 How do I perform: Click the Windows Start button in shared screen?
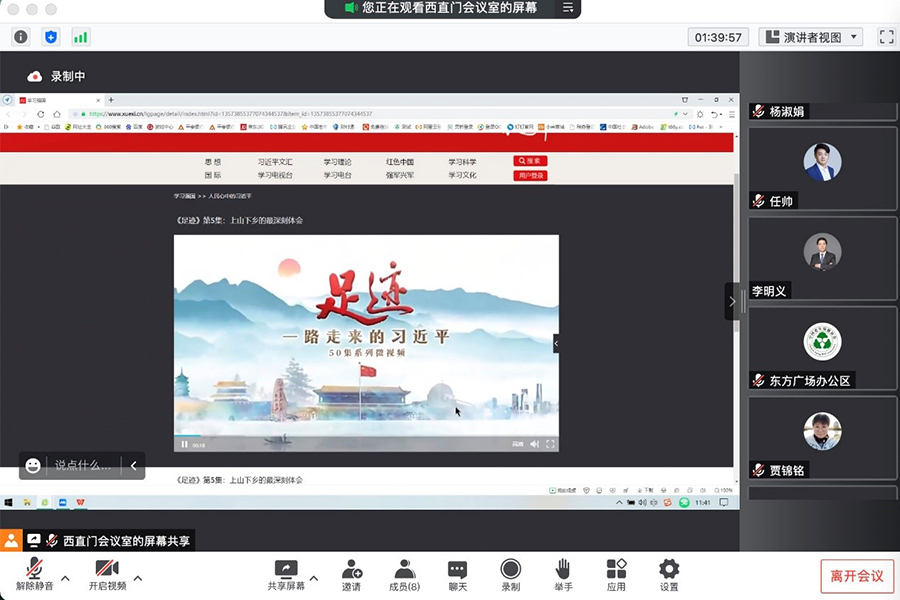[9, 502]
